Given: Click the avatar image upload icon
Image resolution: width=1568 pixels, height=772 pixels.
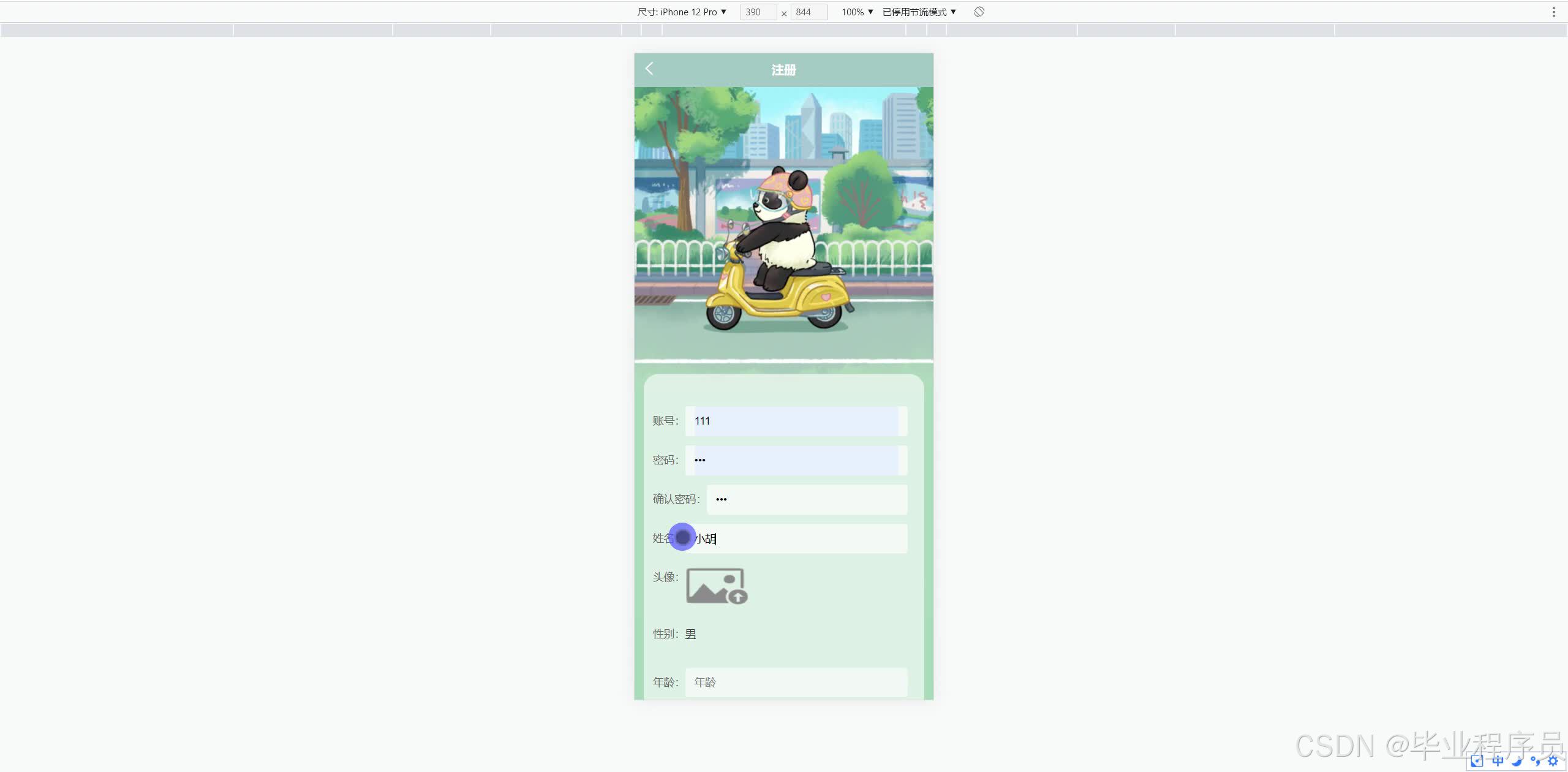Looking at the screenshot, I should pos(716,586).
